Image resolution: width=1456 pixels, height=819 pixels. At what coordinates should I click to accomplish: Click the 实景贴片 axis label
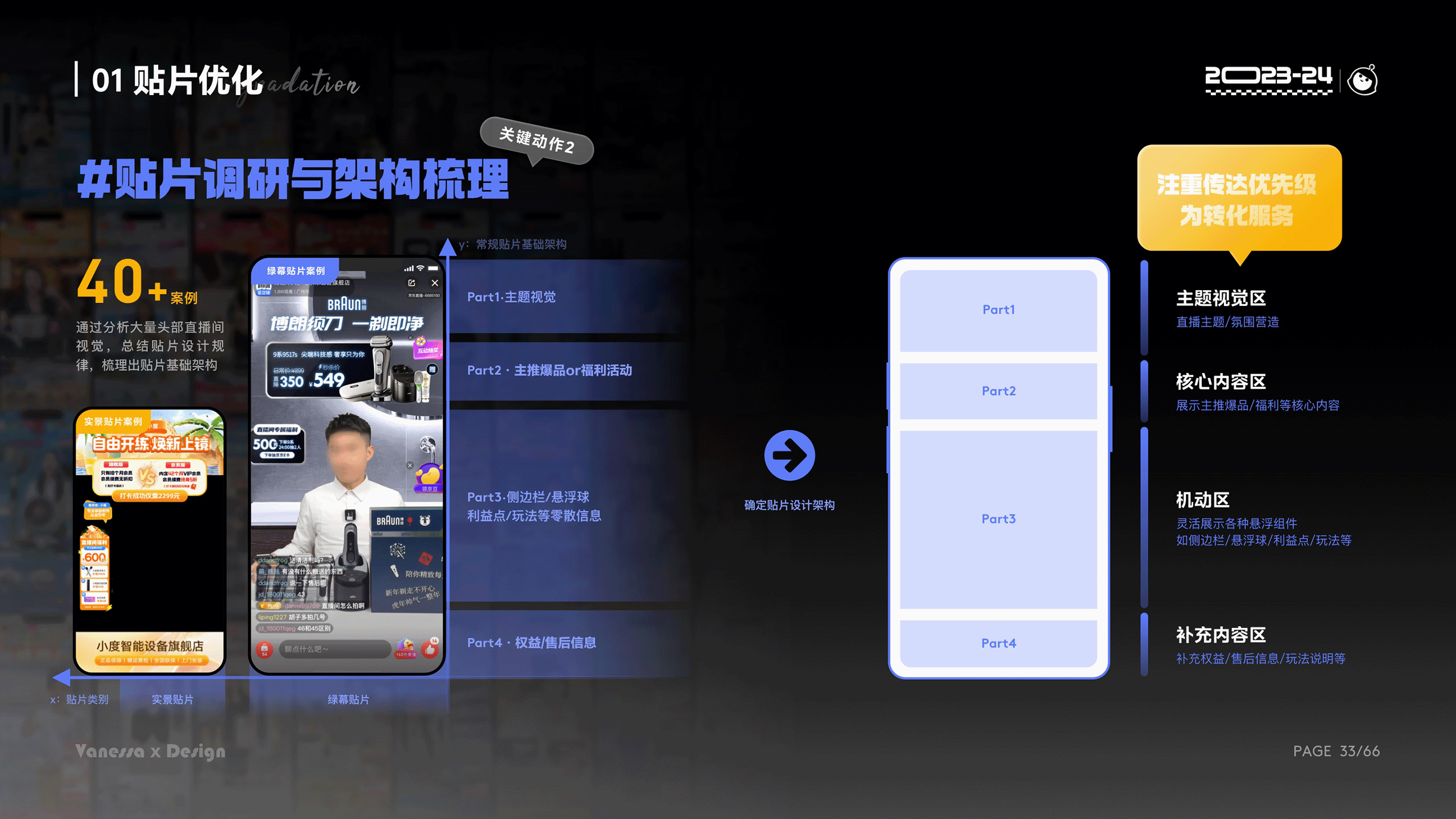click(172, 700)
